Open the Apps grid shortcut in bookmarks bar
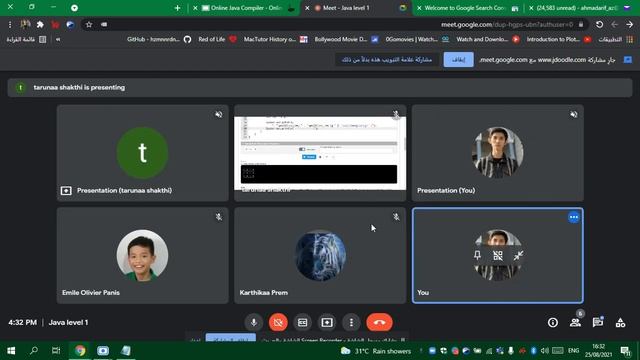The height and width of the screenshot is (360, 640). [616, 39]
